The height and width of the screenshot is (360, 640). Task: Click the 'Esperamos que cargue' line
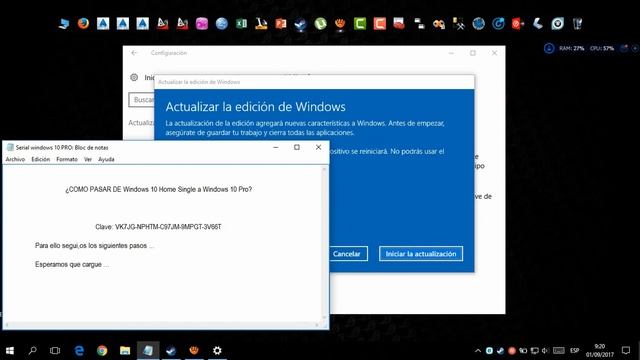click(x=72, y=264)
